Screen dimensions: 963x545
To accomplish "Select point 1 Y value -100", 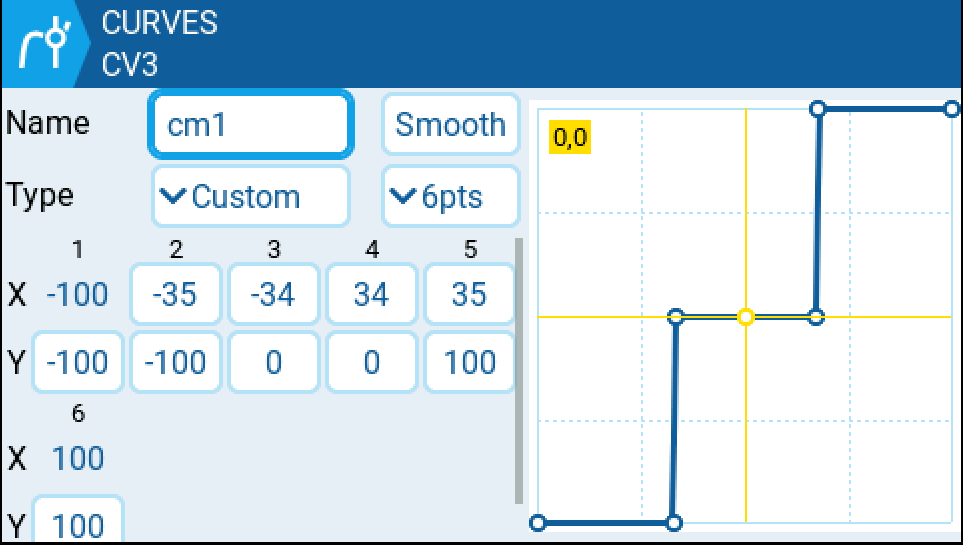I will [x=78, y=361].
